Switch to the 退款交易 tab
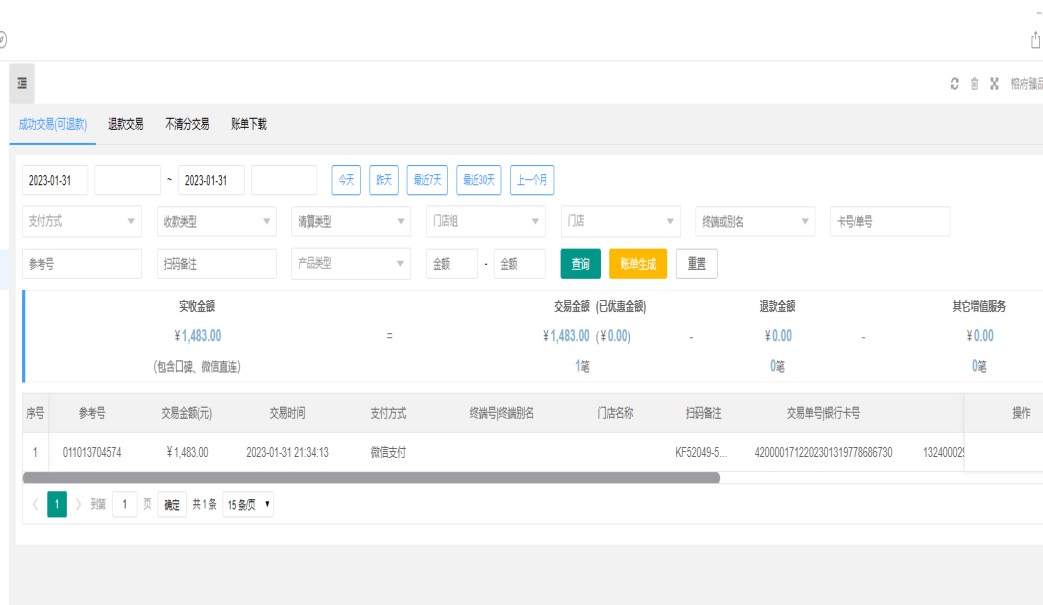This screenshot has width=1043, height=605. (126, 125)
